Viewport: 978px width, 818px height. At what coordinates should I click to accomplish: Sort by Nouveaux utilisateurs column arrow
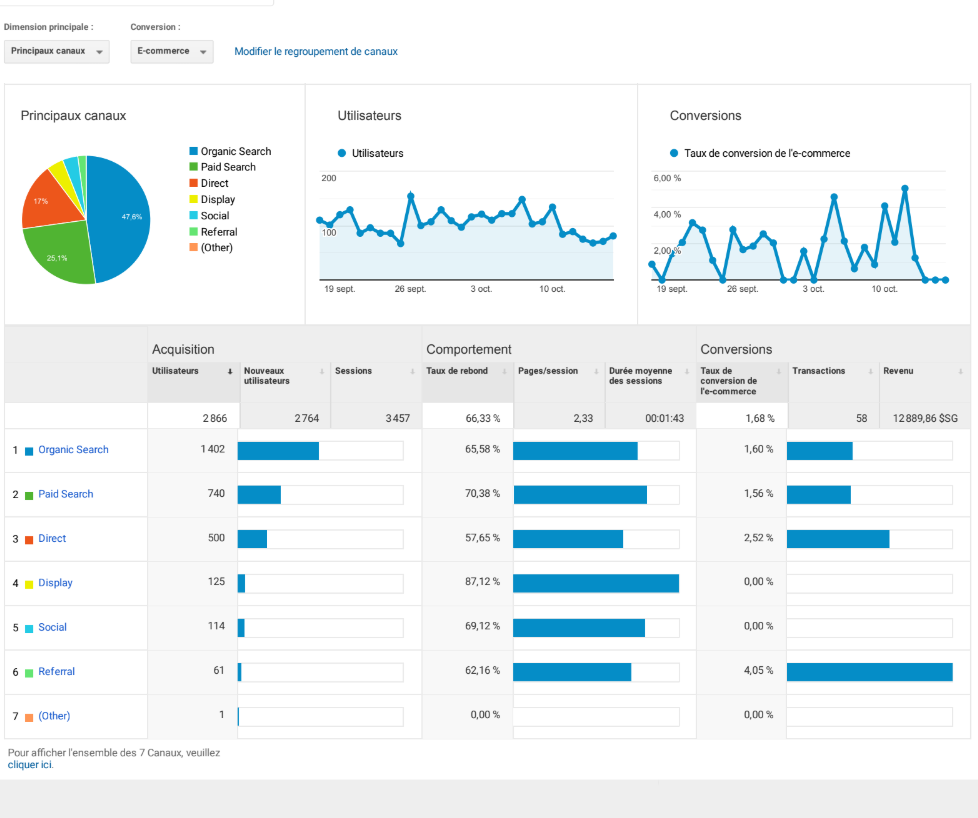[x=322, y=371]
